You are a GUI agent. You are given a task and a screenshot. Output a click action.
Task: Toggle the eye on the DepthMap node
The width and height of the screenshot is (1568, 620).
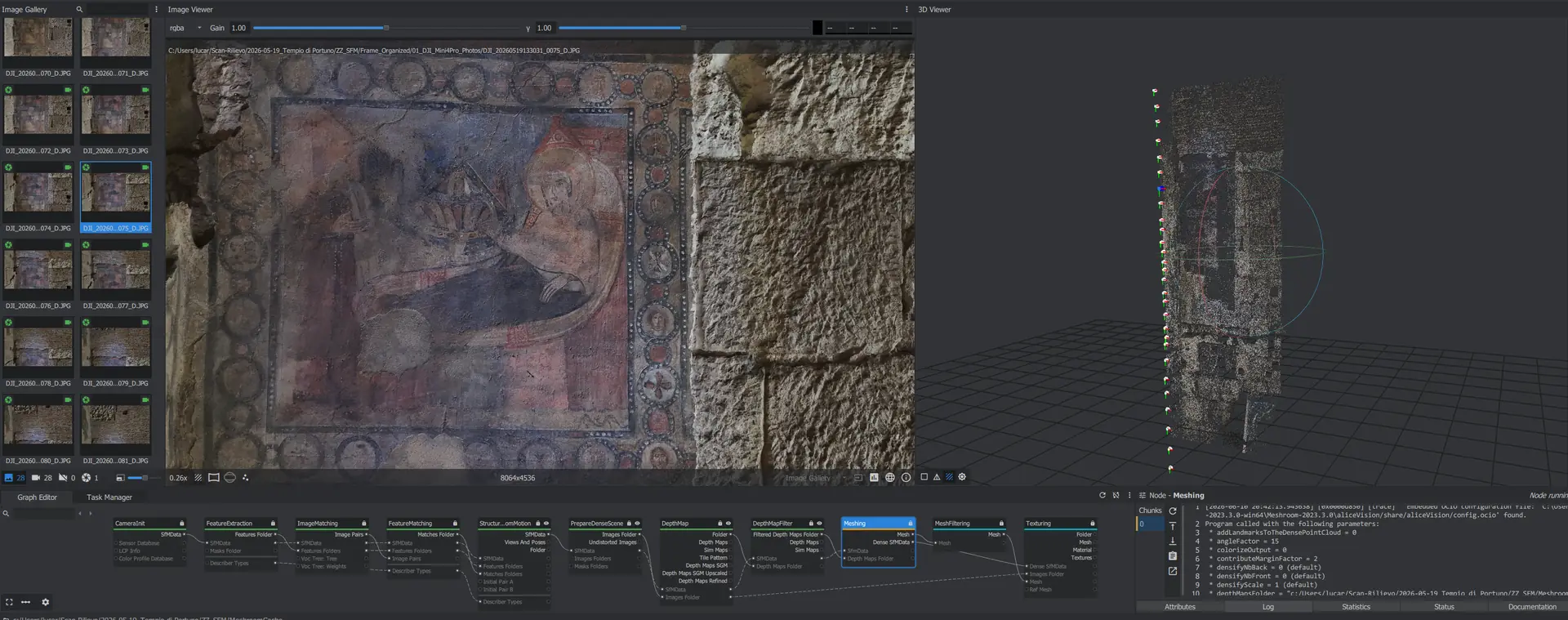tap(728, 524)
